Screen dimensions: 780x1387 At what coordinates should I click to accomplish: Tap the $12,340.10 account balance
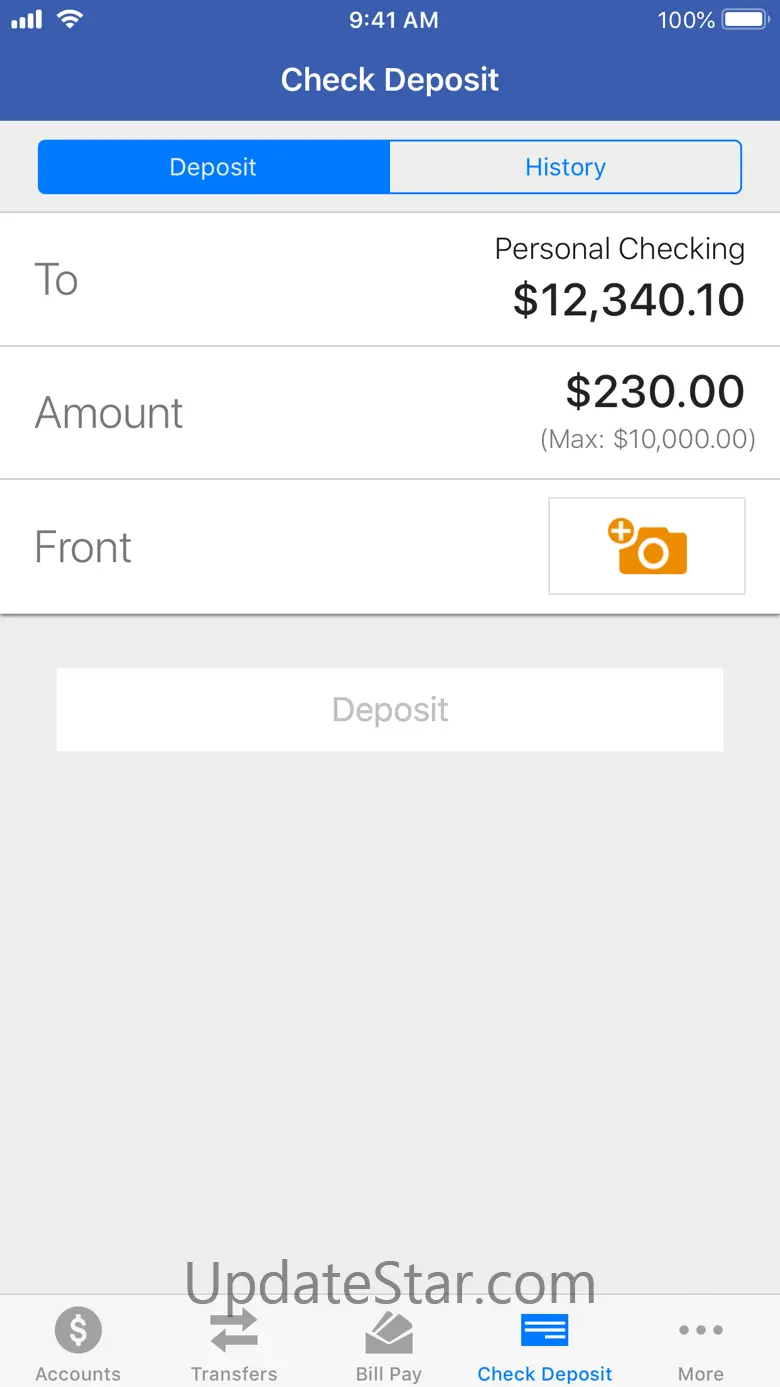pyautogui.click(x=628, y=300)
